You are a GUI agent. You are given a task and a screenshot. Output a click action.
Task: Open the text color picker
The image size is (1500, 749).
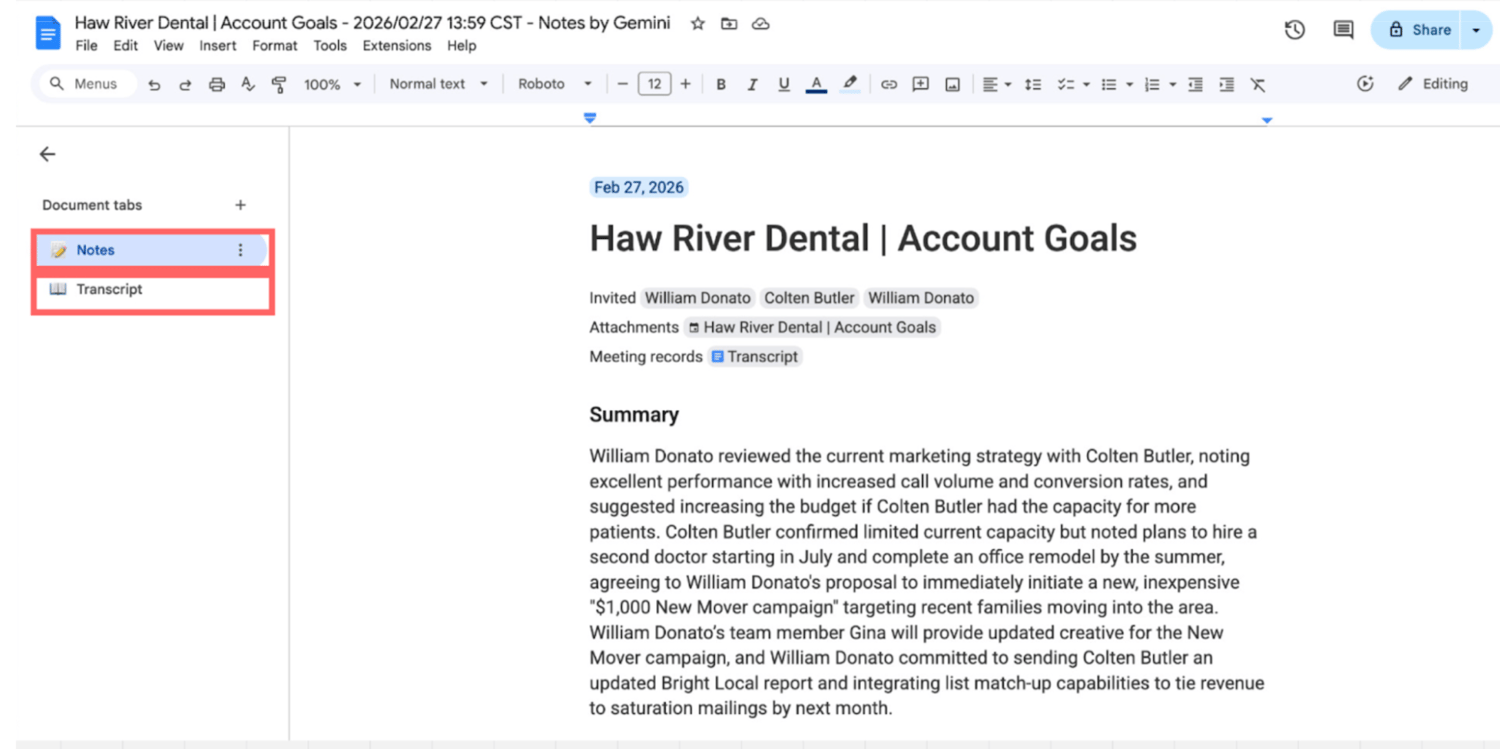click(x=816, y=85)
